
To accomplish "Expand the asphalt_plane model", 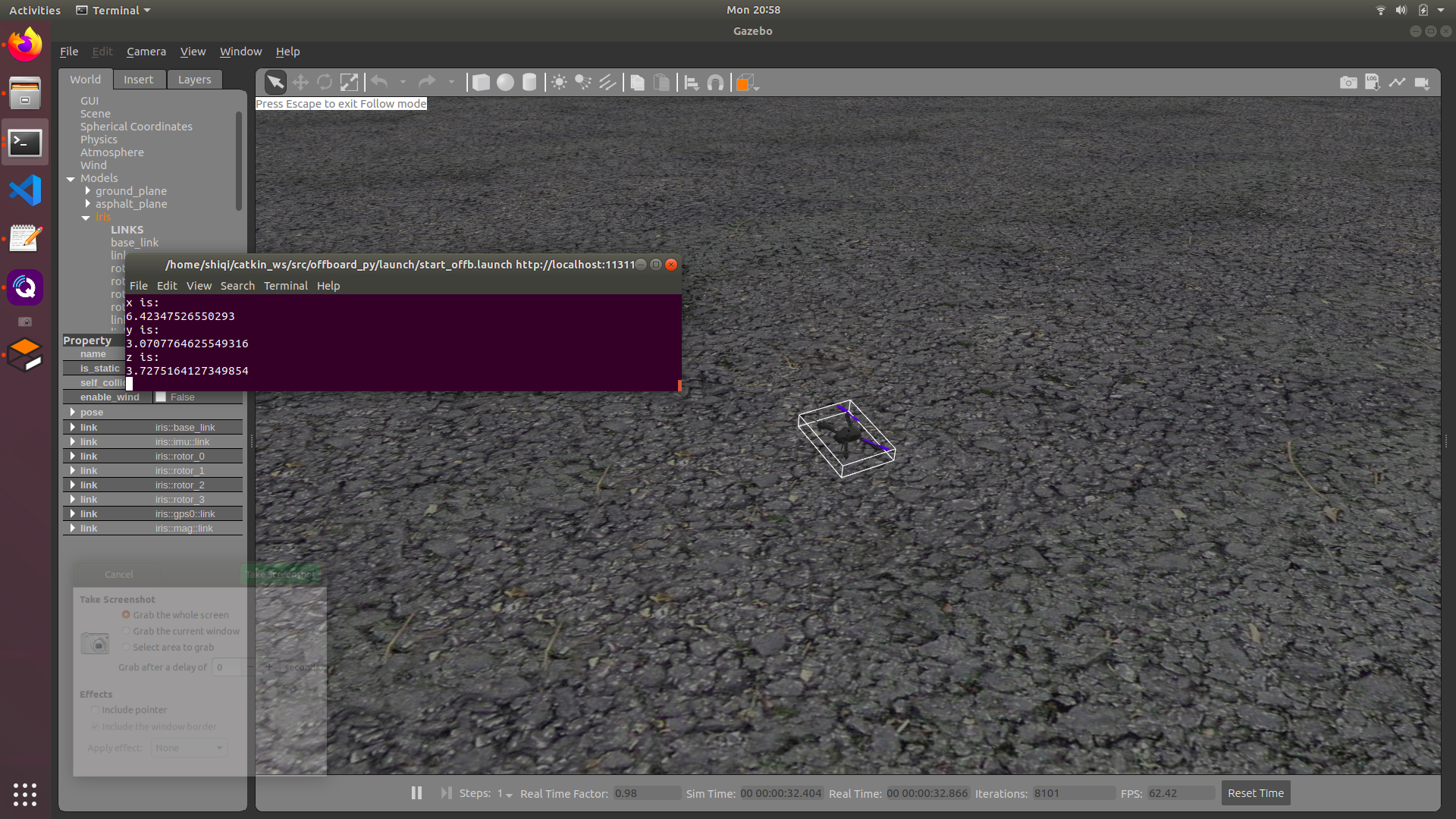I will [88, 204].
